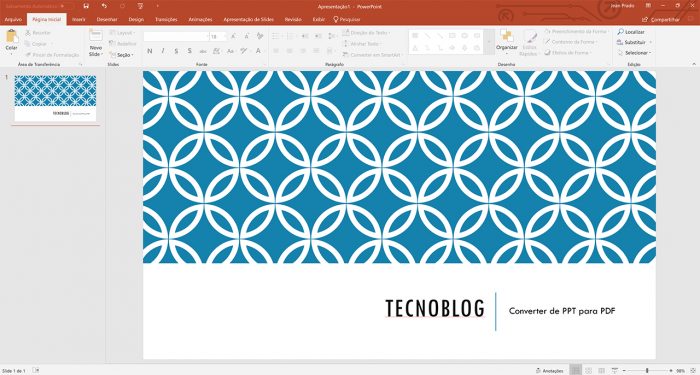Click the 'Converter de PPT para PDF' subtitle
This screenshot has height=375, width=700.
(562, 311)
